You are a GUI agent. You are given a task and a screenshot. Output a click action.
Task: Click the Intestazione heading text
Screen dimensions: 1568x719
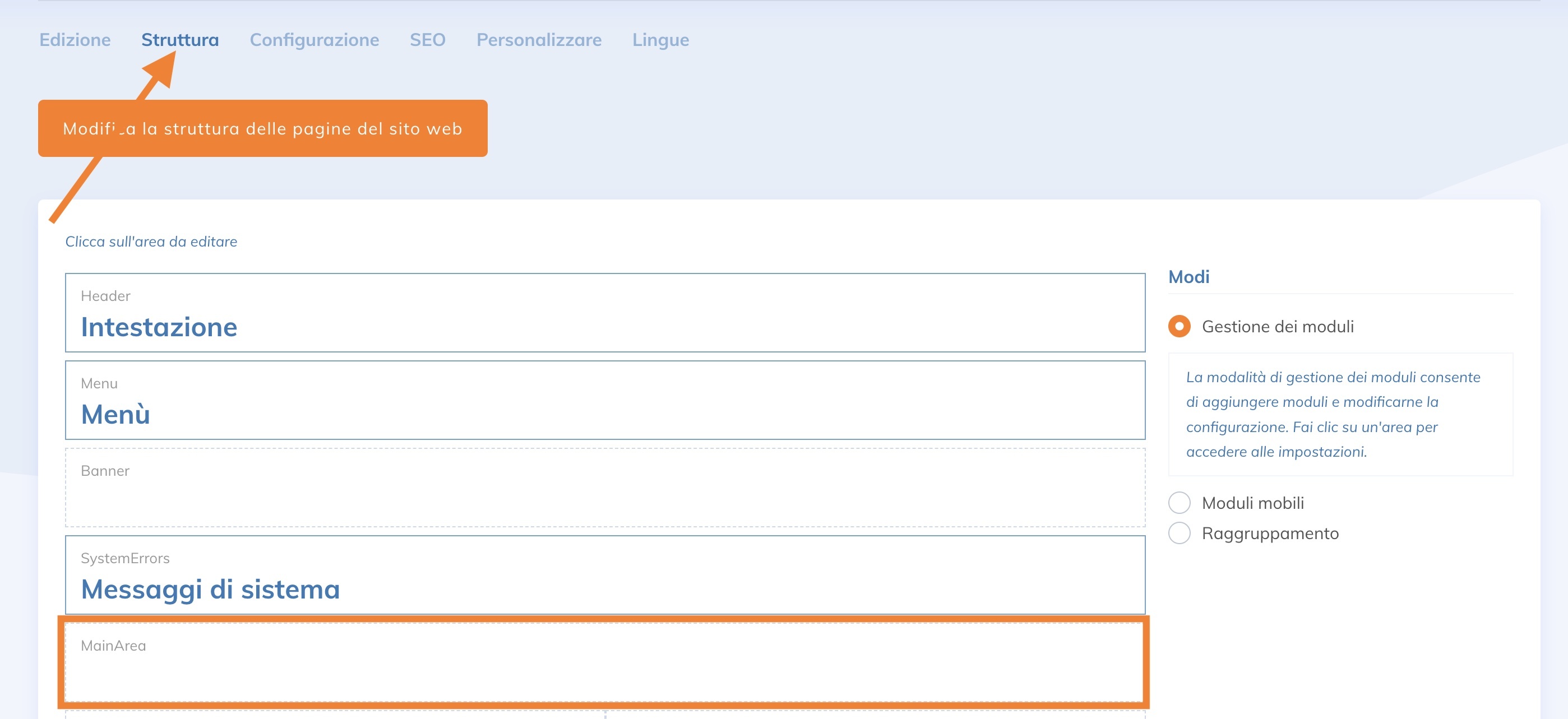[x=159, y=327]
